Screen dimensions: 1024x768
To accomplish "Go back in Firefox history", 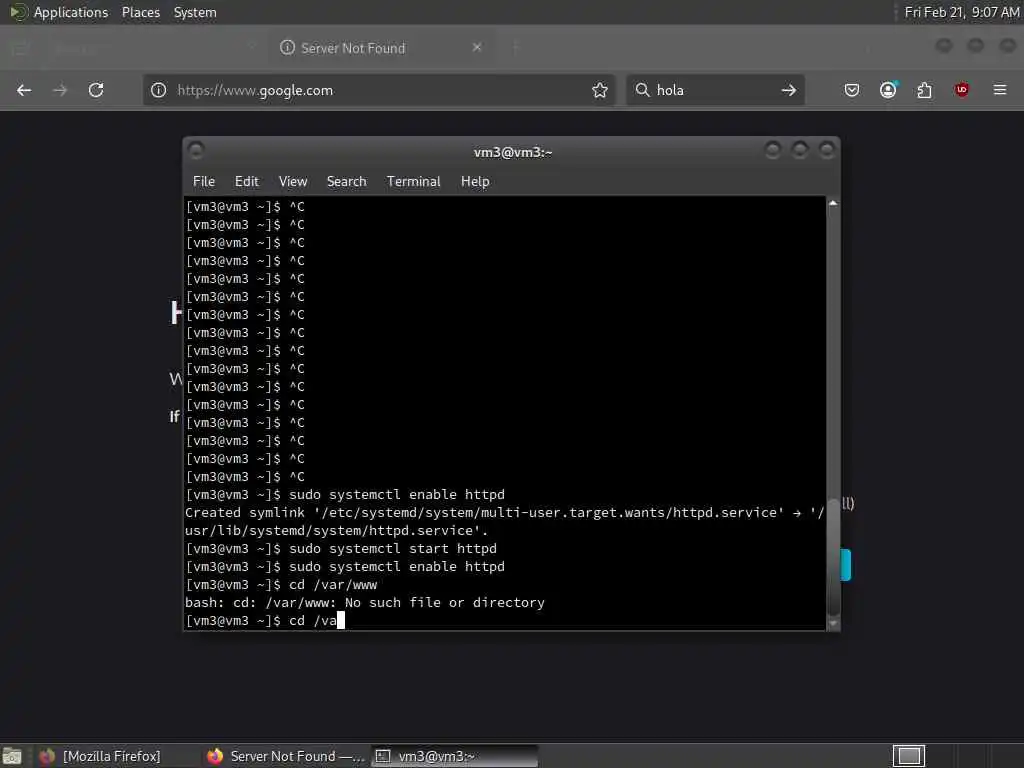I will (x=24, y=90).
